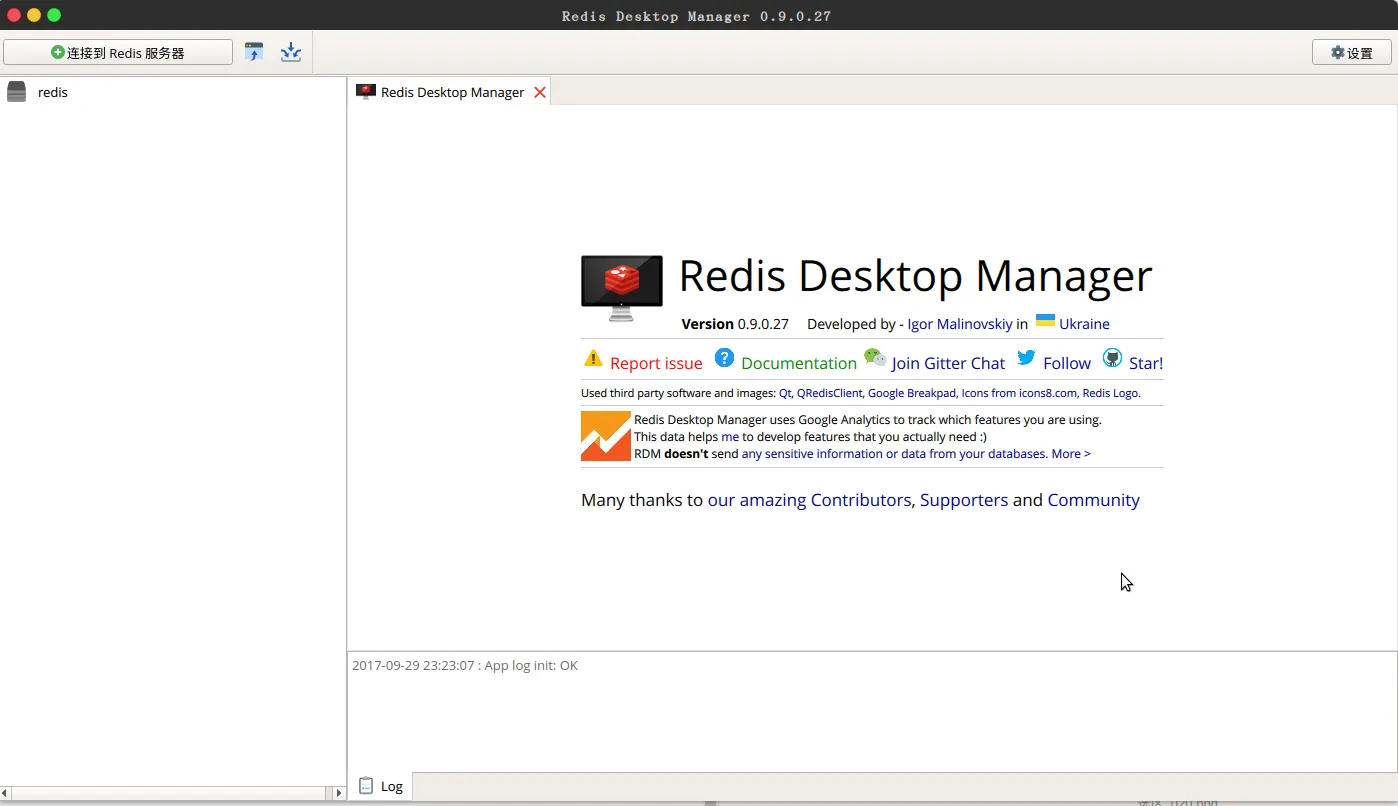Click the blue question mark Documentation icon
The image size is (1398, 806).
[724, 359]
